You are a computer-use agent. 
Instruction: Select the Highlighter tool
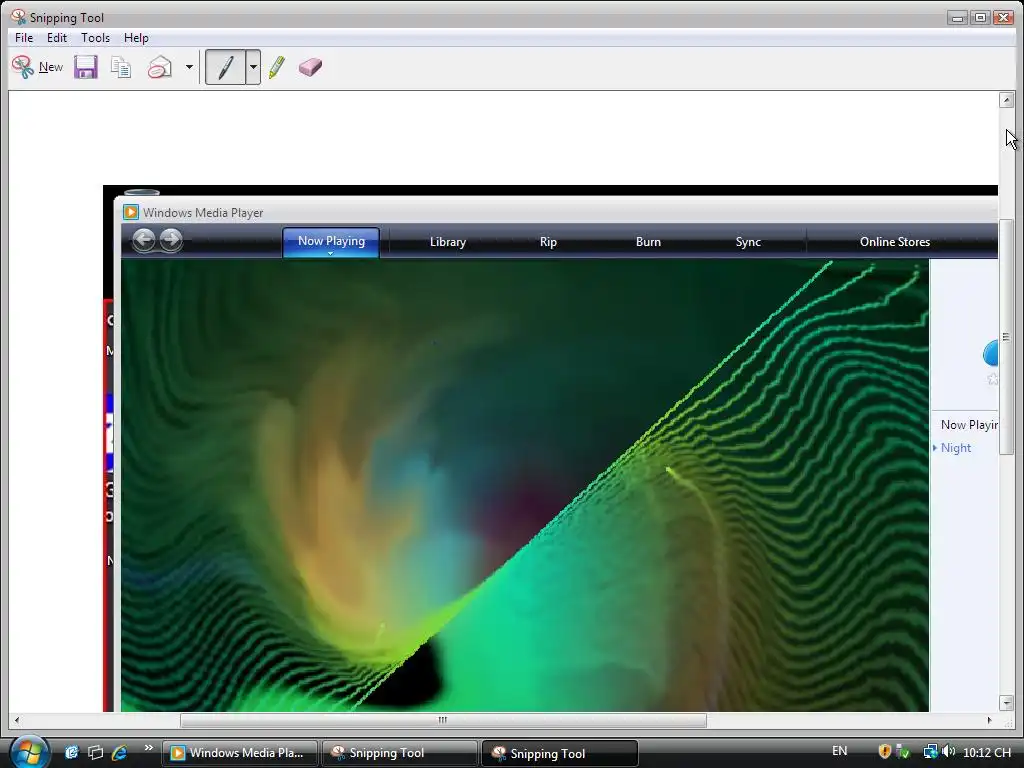[x=276, y=67]
